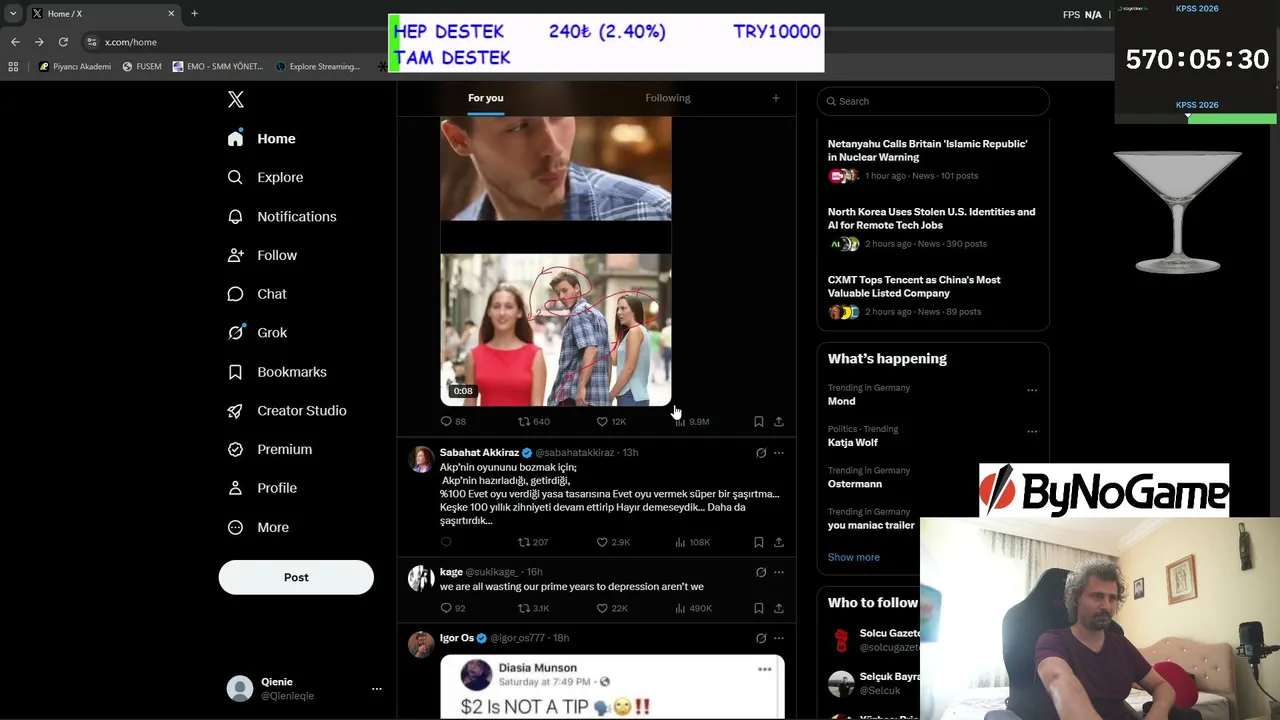Open Explore Streaming bookmark
This screenshot has width=1280, height=720.
pos(317,67)
